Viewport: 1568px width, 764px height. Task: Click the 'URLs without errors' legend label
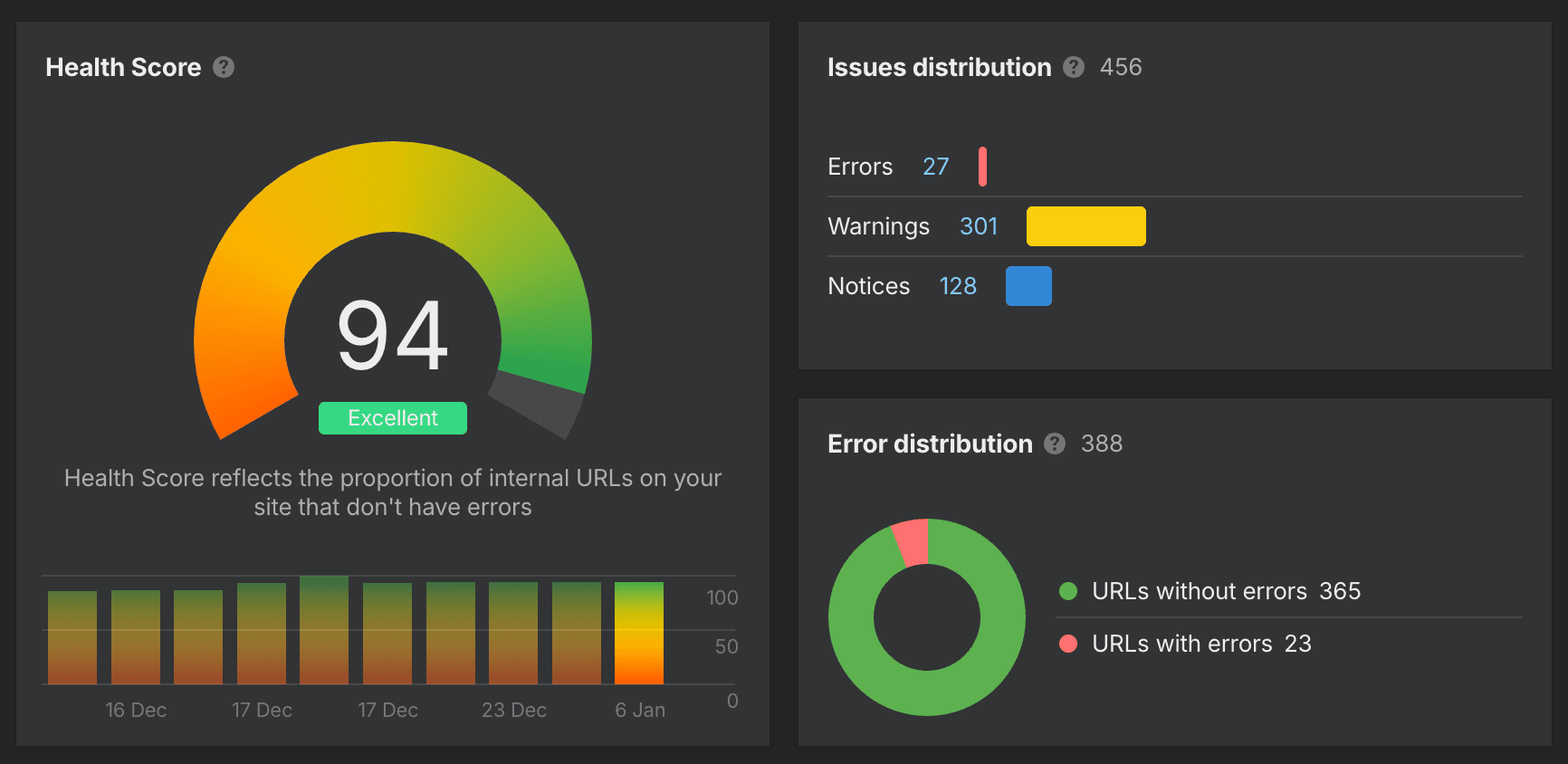1200,591
